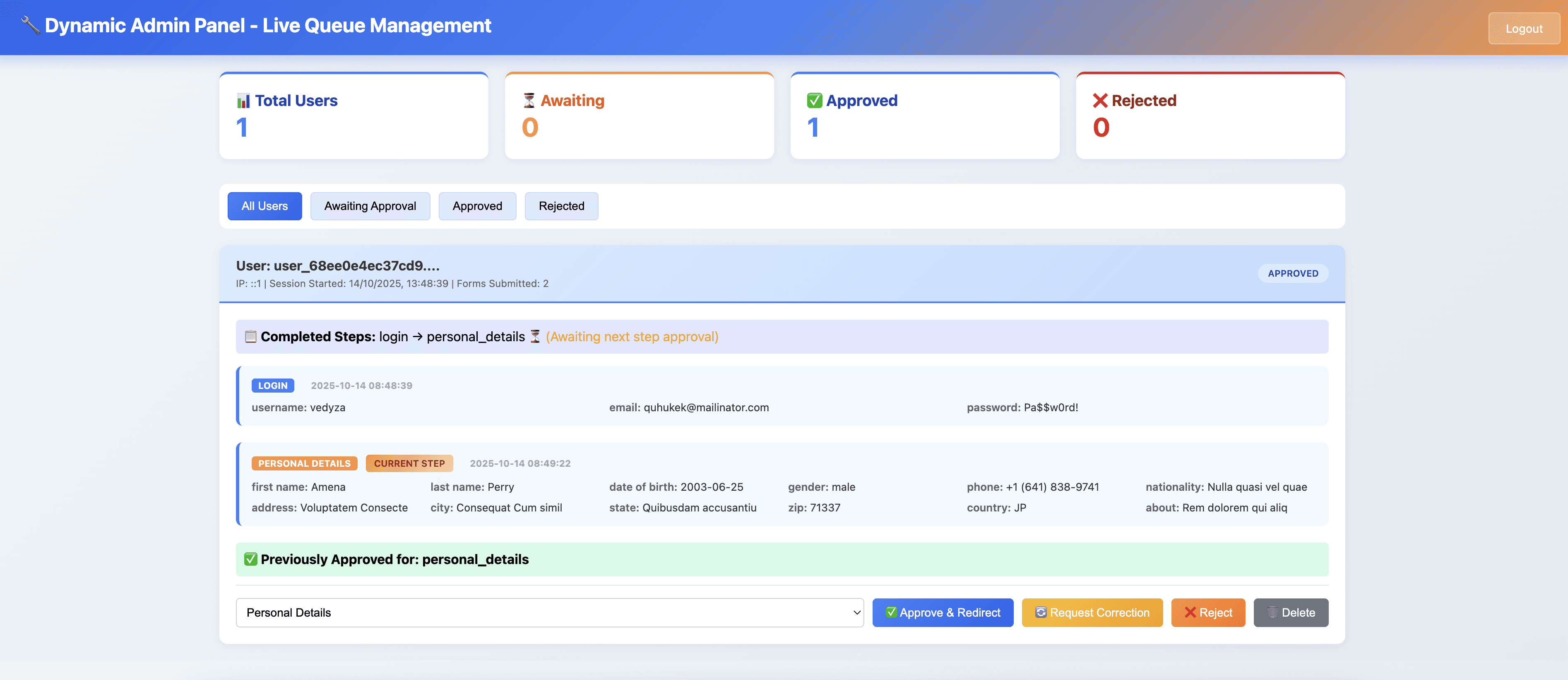
Task: Switch to the All Users tab
Action: pos(265,206)
